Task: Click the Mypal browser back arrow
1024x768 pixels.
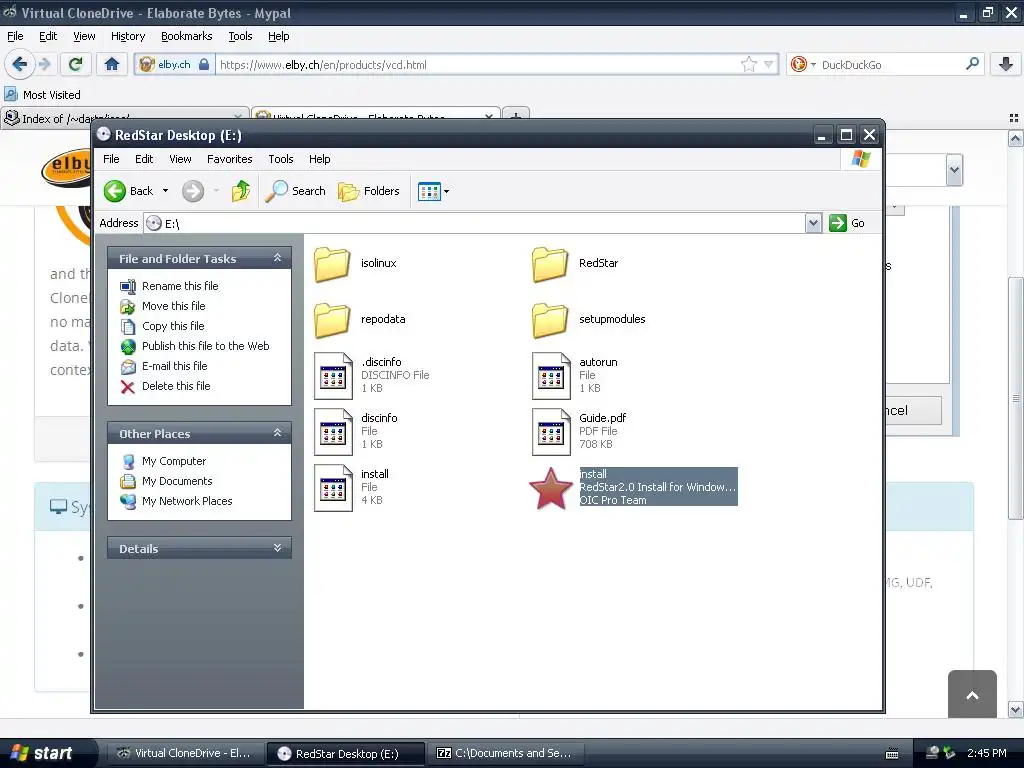Action: pos(20,64)
